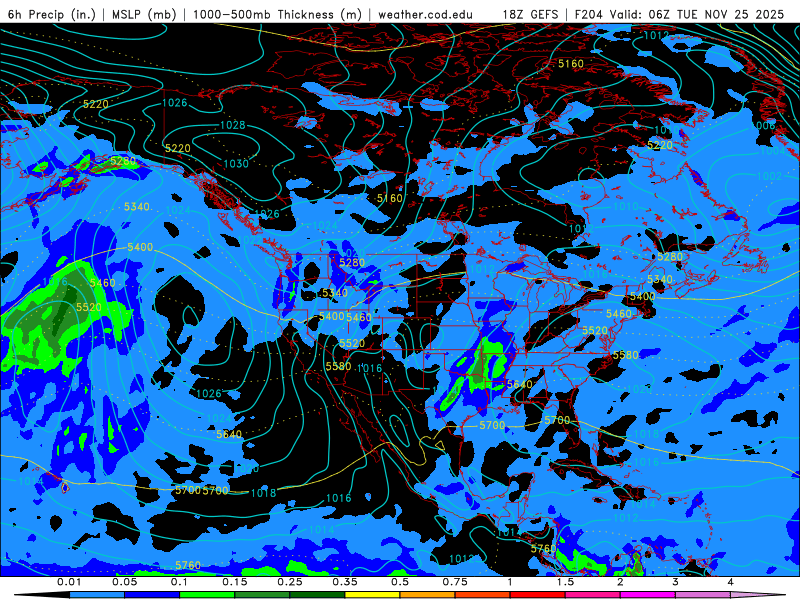Click the violet 3 inch legend swatch
The width and height of the screenshot is (800, 600).
(x=703, y=595)
